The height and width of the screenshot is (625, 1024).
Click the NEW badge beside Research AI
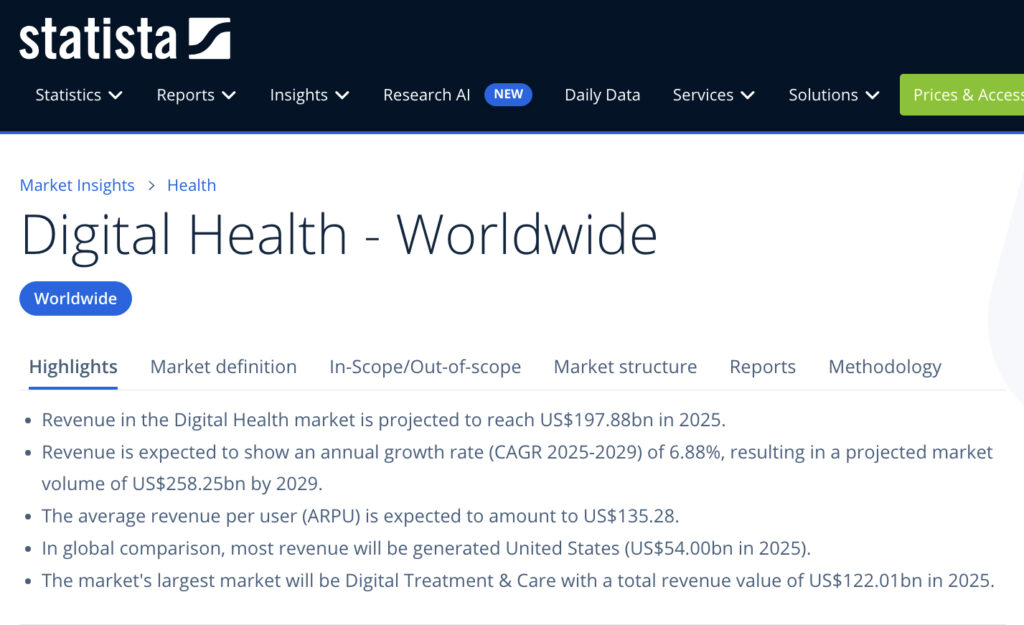pos(508,95)
